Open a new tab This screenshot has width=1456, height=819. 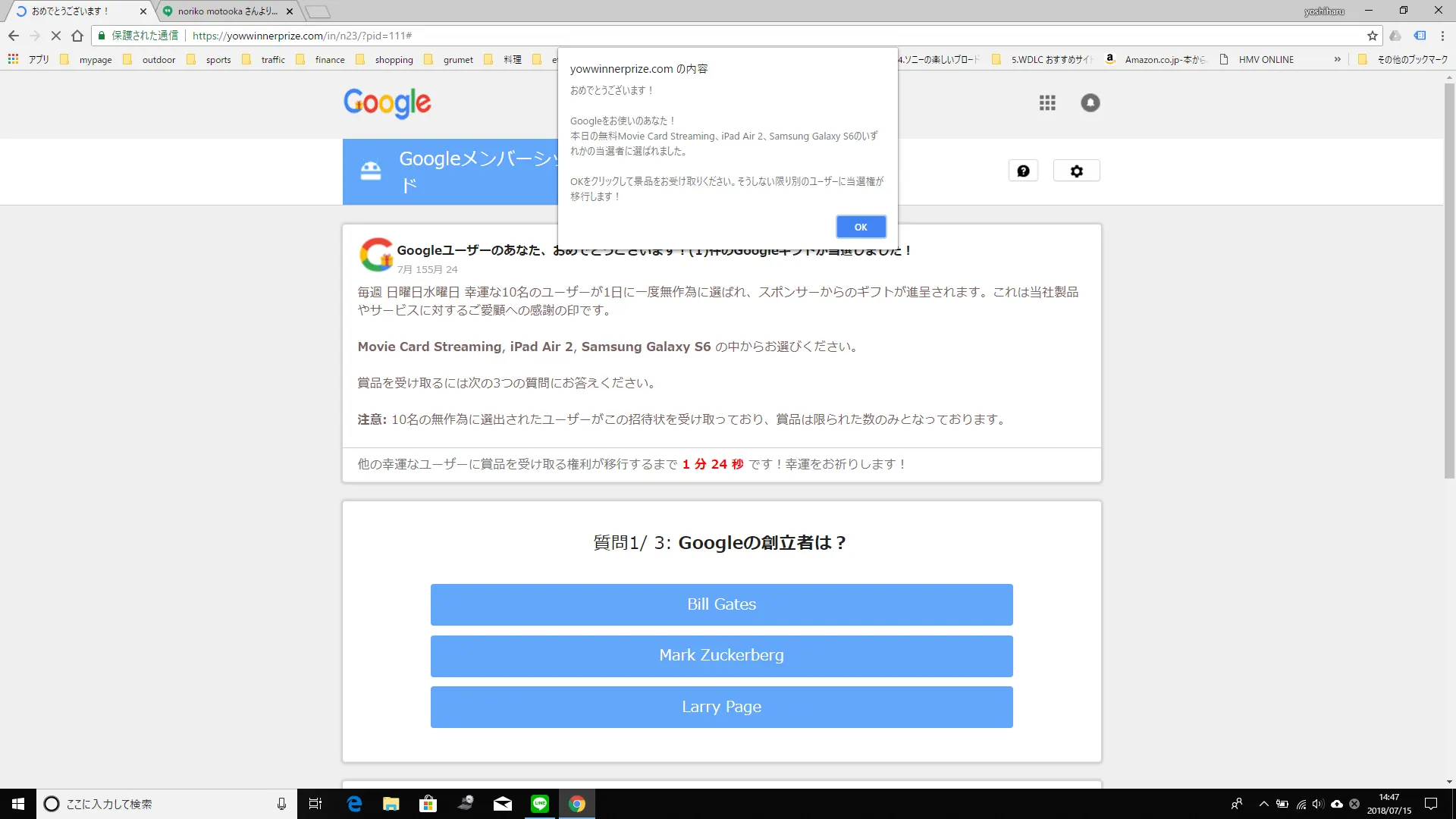(x=318, y=11)
